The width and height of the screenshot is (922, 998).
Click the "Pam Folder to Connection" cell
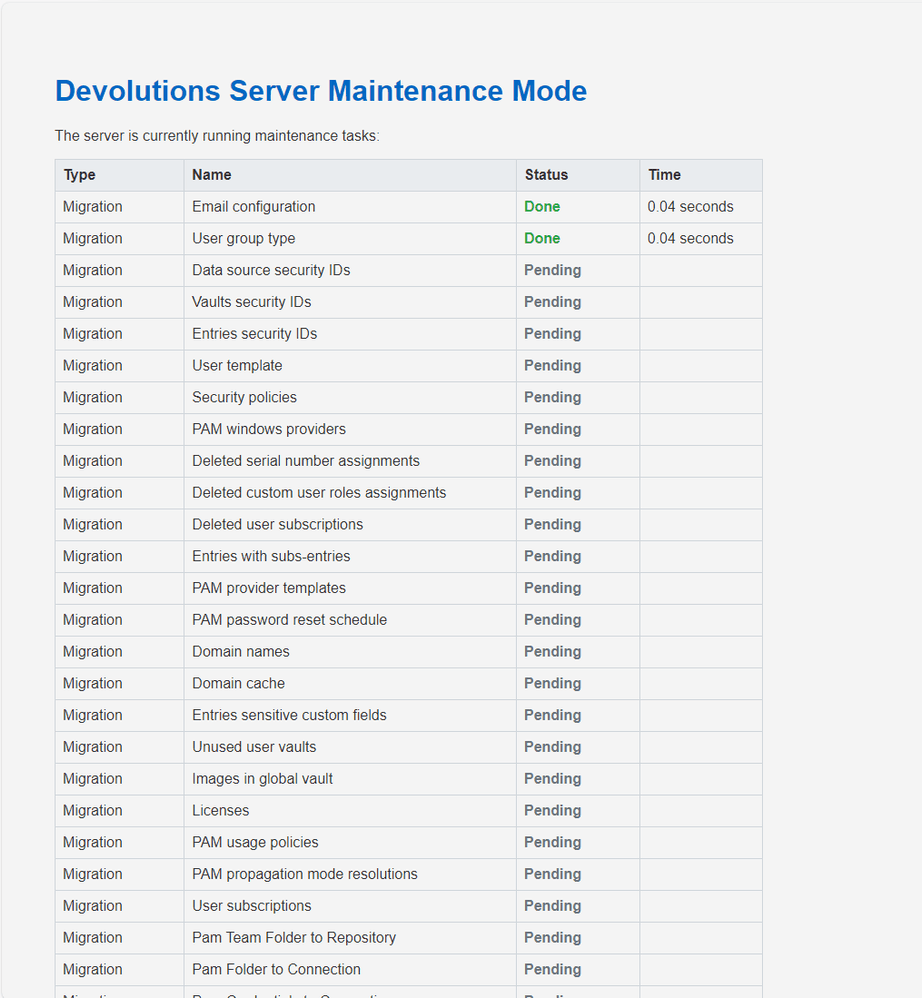point(350,971)
